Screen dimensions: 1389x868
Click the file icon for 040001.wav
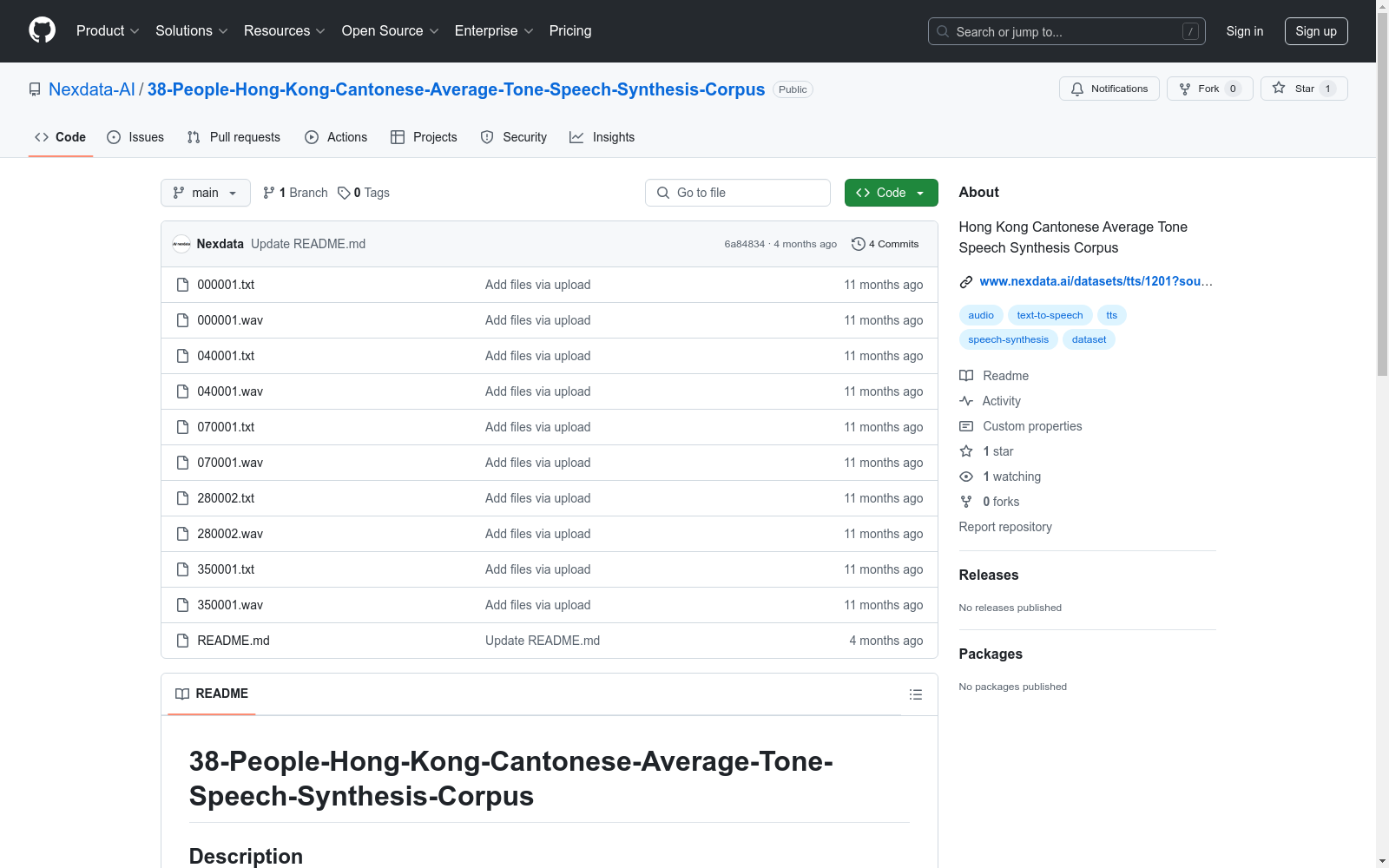coord(182,391)
